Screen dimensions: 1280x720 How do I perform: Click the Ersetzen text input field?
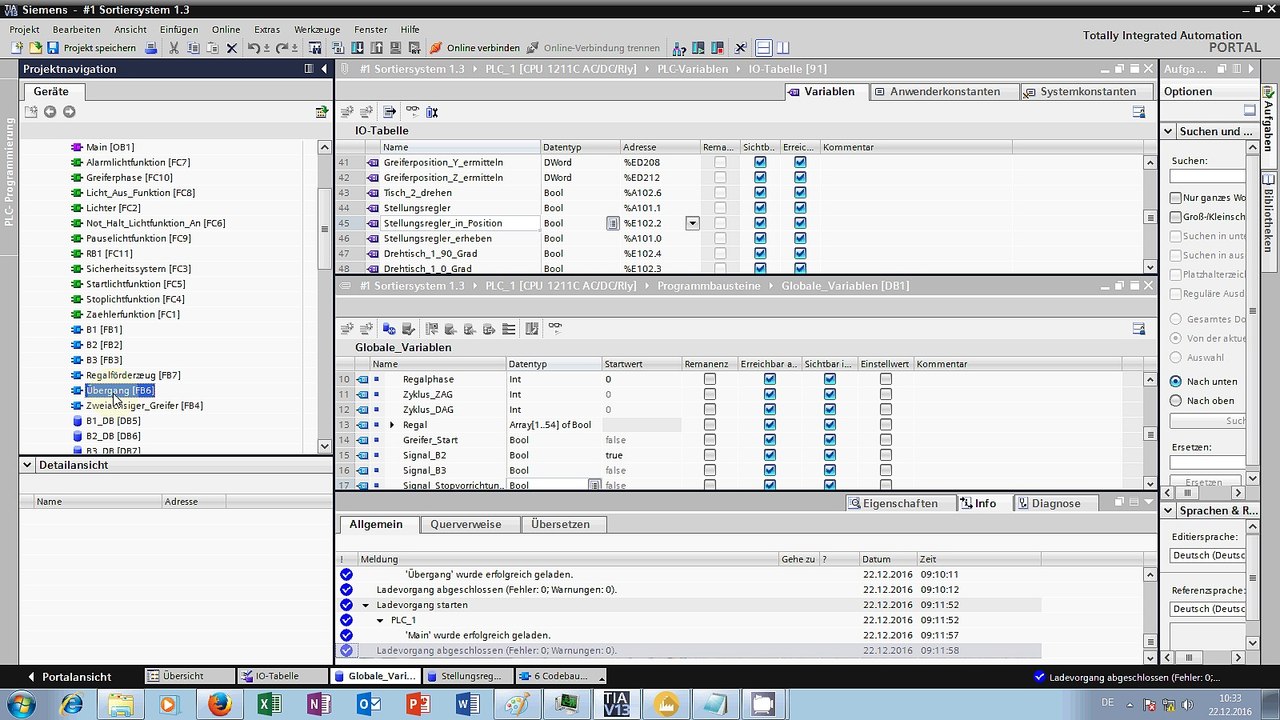(1208, 463)
